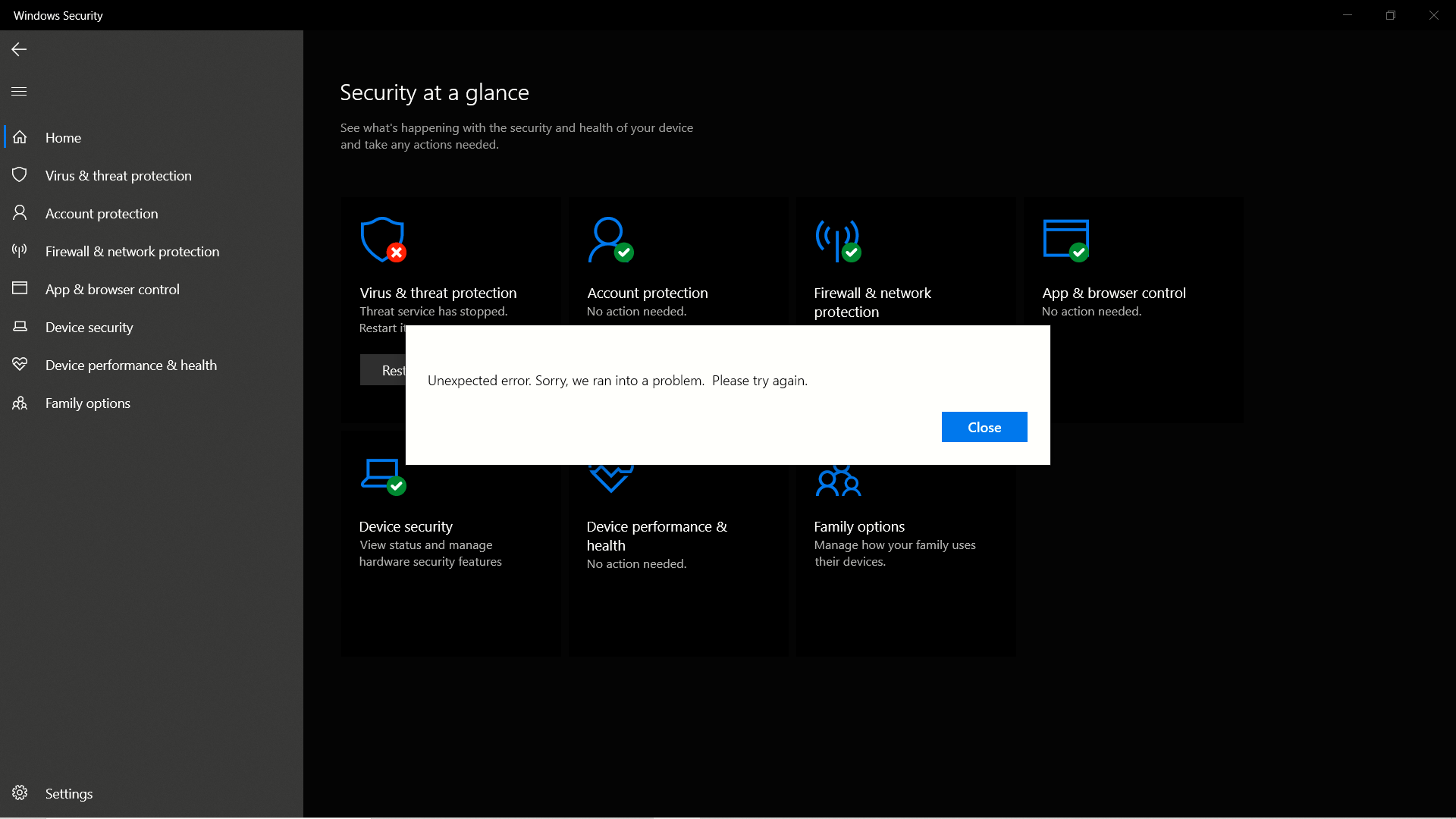Open the Virus & threat protection tile title
The width and height of the screenshot is (1456, 819).
pyautogui.click(x=438, y=293)
